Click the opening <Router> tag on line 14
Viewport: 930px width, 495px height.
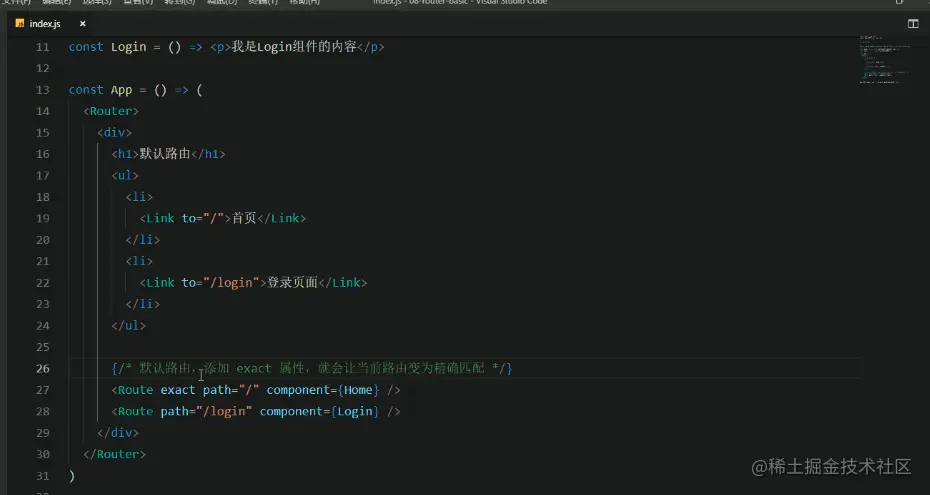click(111, 111)
